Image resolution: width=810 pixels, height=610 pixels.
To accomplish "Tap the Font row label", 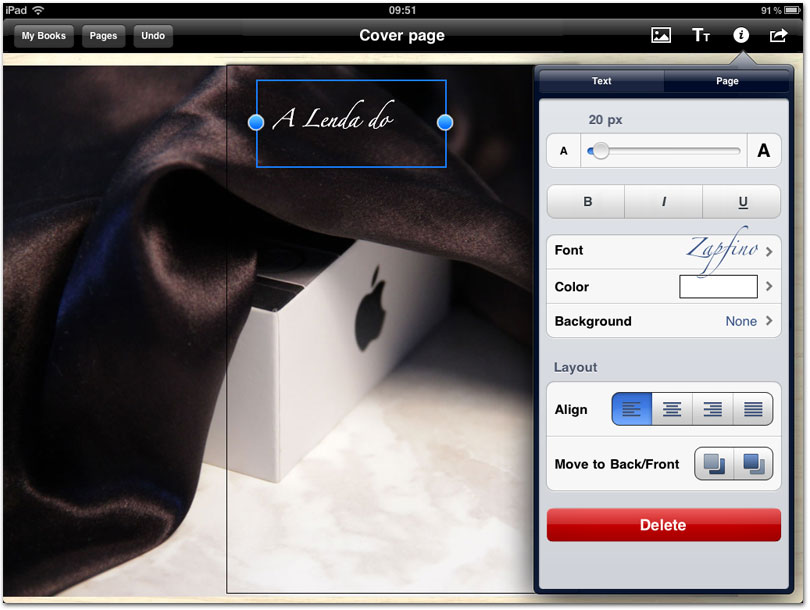I will (x=569, y=250).
